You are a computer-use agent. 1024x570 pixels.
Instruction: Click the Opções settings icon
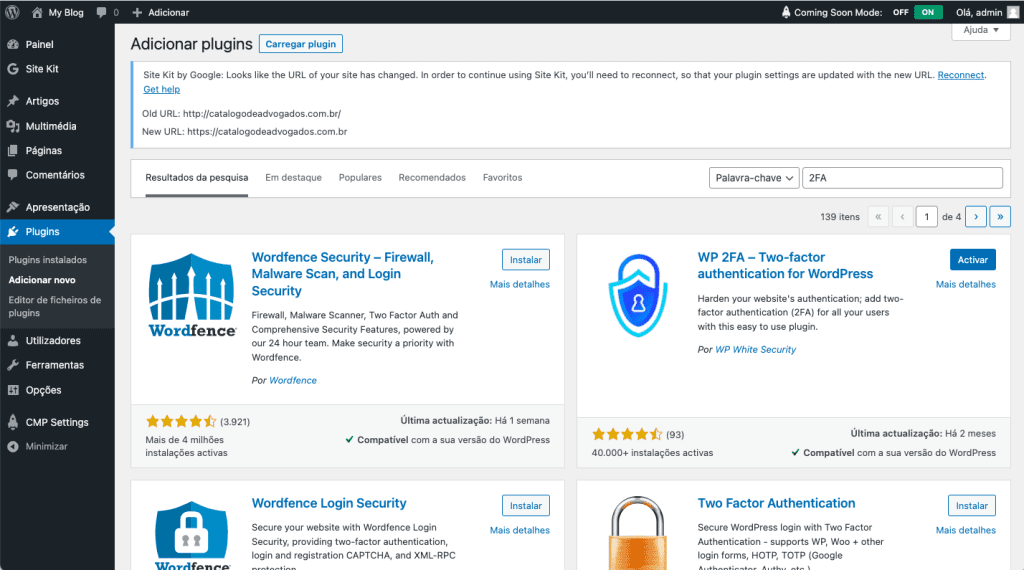point(13,390)
